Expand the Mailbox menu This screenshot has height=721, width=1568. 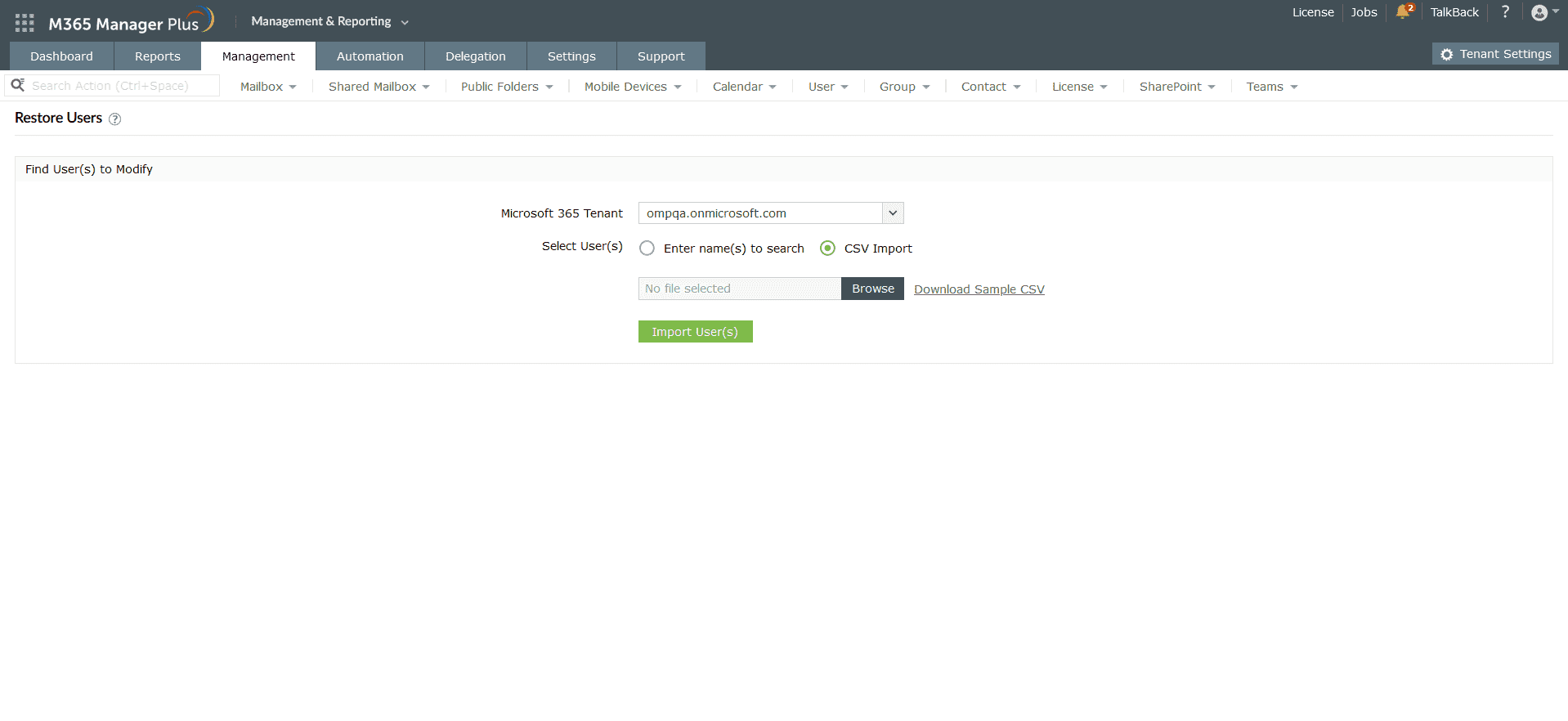(x=268, y=87)
